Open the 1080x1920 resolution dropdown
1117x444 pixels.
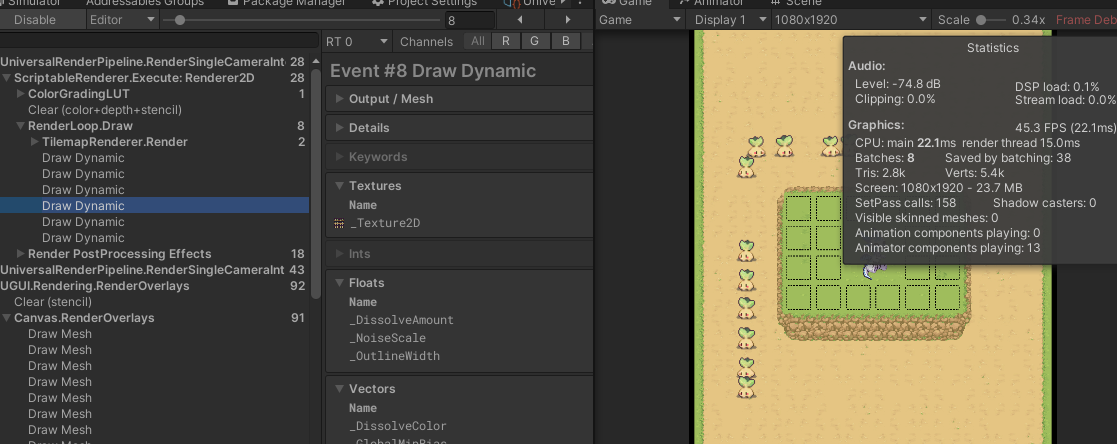tap(851, 20)
